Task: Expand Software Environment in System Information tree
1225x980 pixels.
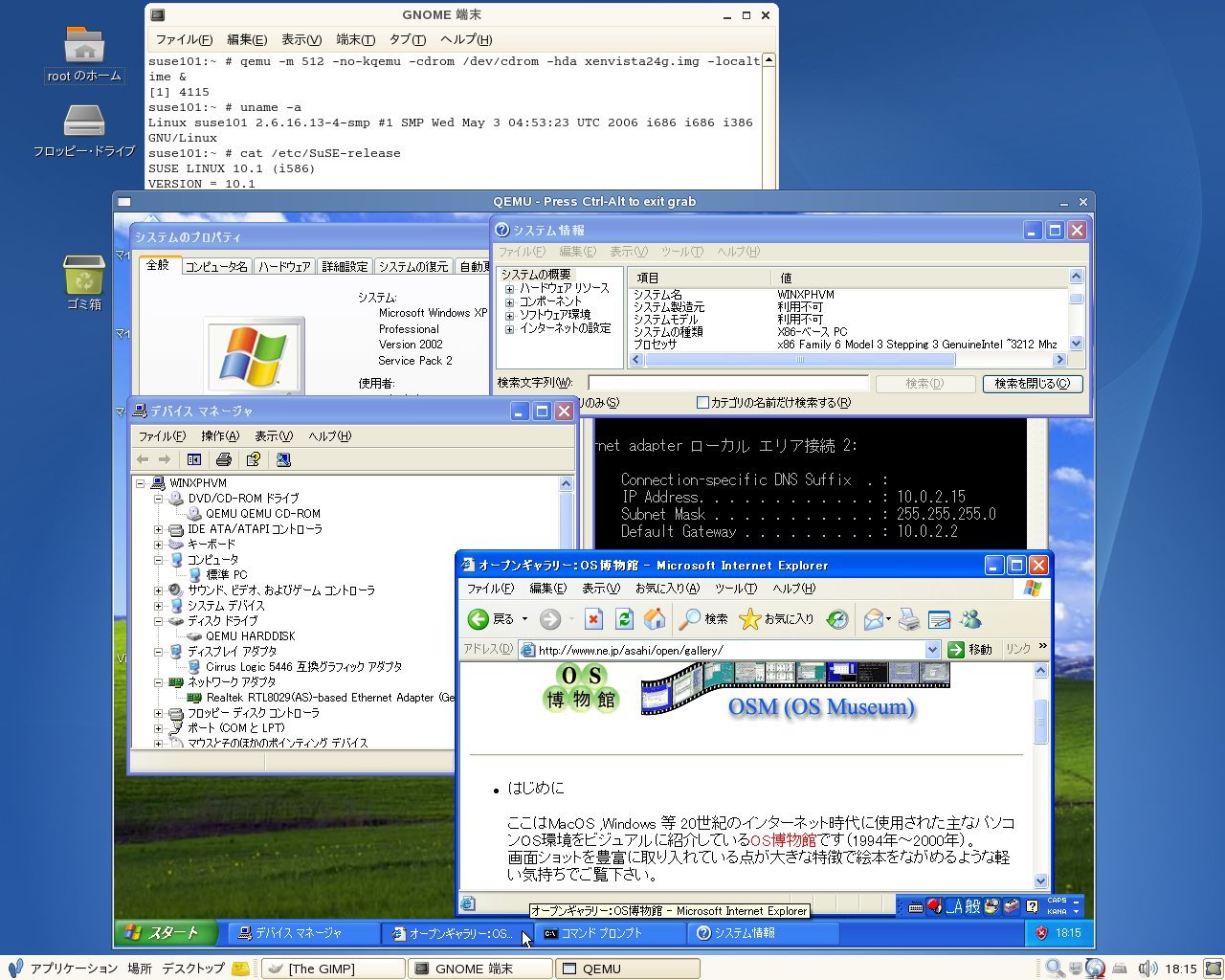Action: (509, 315)
